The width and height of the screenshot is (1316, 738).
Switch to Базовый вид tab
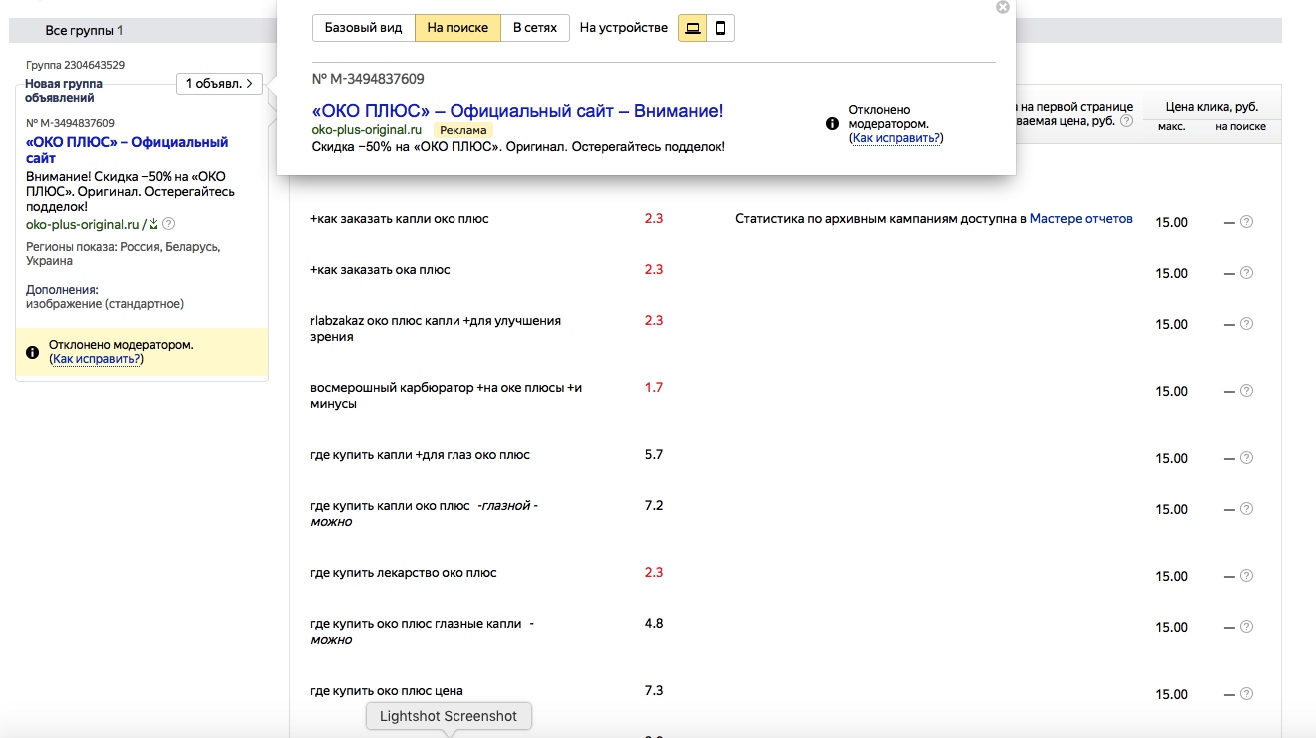click(x=364, y=28)
